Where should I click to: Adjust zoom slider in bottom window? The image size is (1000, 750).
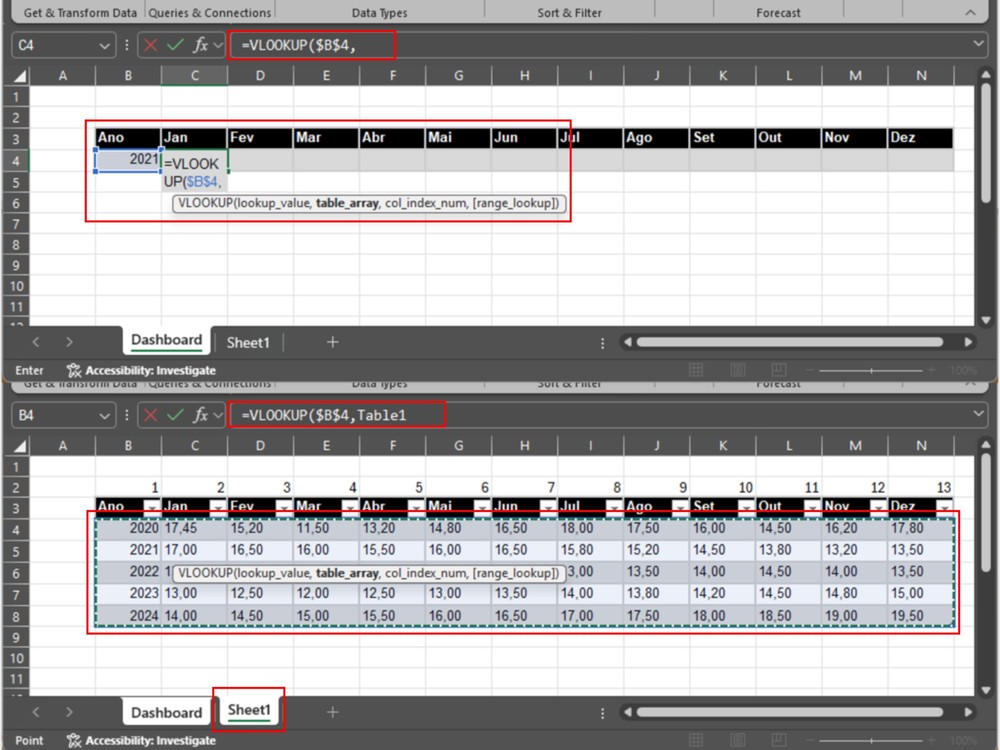click(x=871, y=740)
